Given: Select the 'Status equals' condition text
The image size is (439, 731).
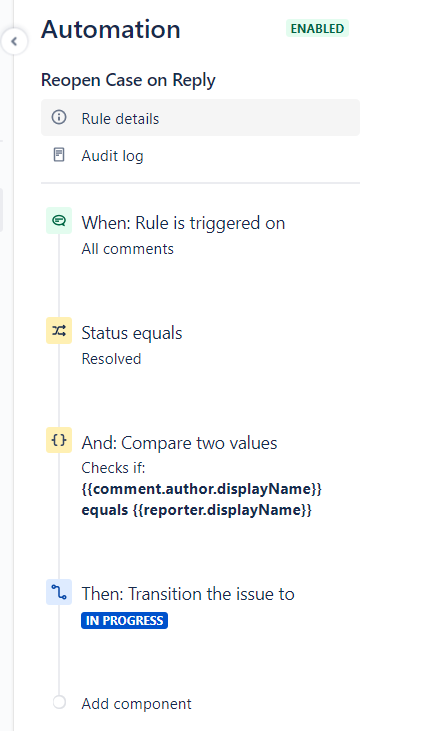Looking at the screenshot, I should (132, 333).
